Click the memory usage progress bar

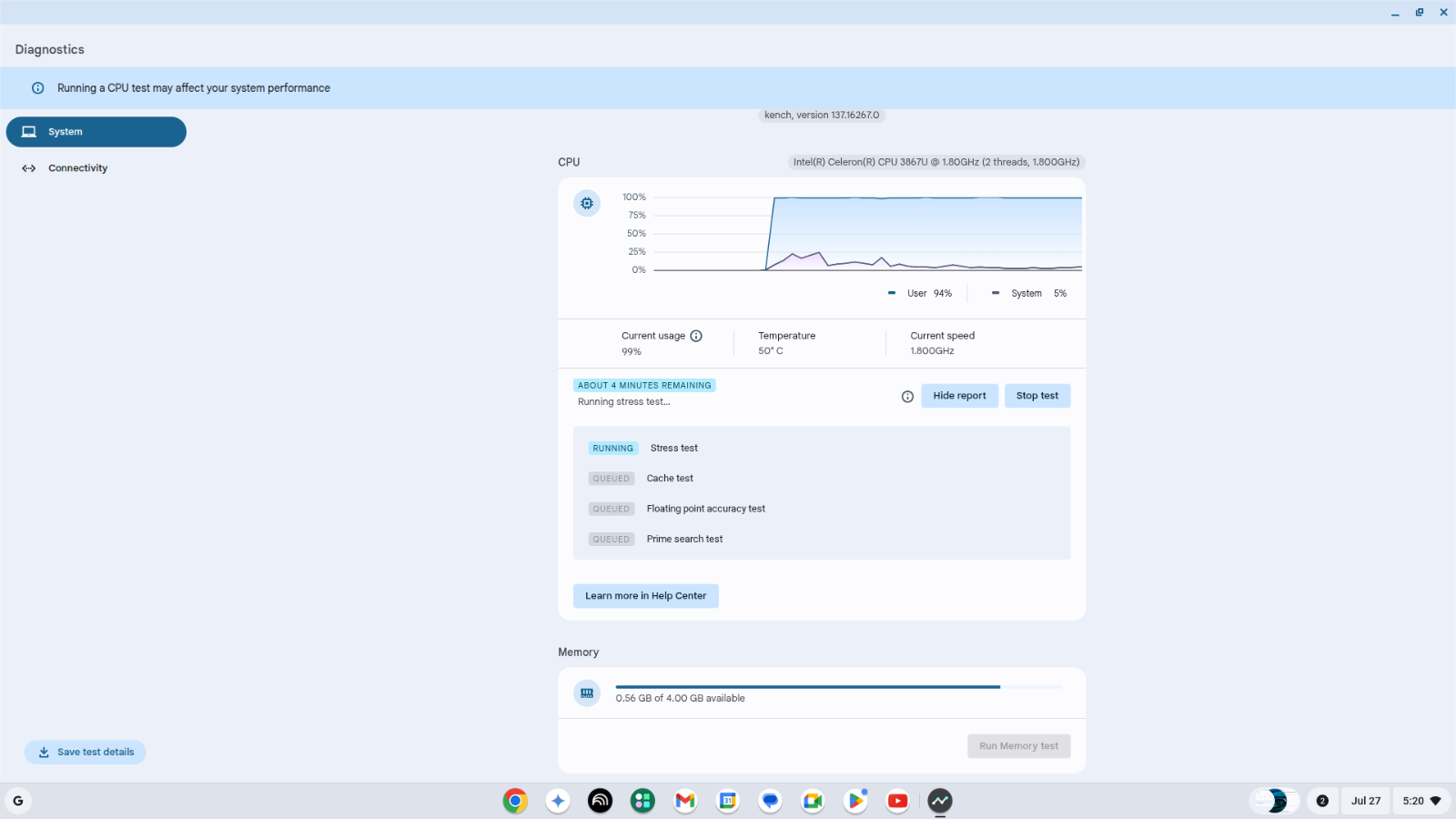838,687
